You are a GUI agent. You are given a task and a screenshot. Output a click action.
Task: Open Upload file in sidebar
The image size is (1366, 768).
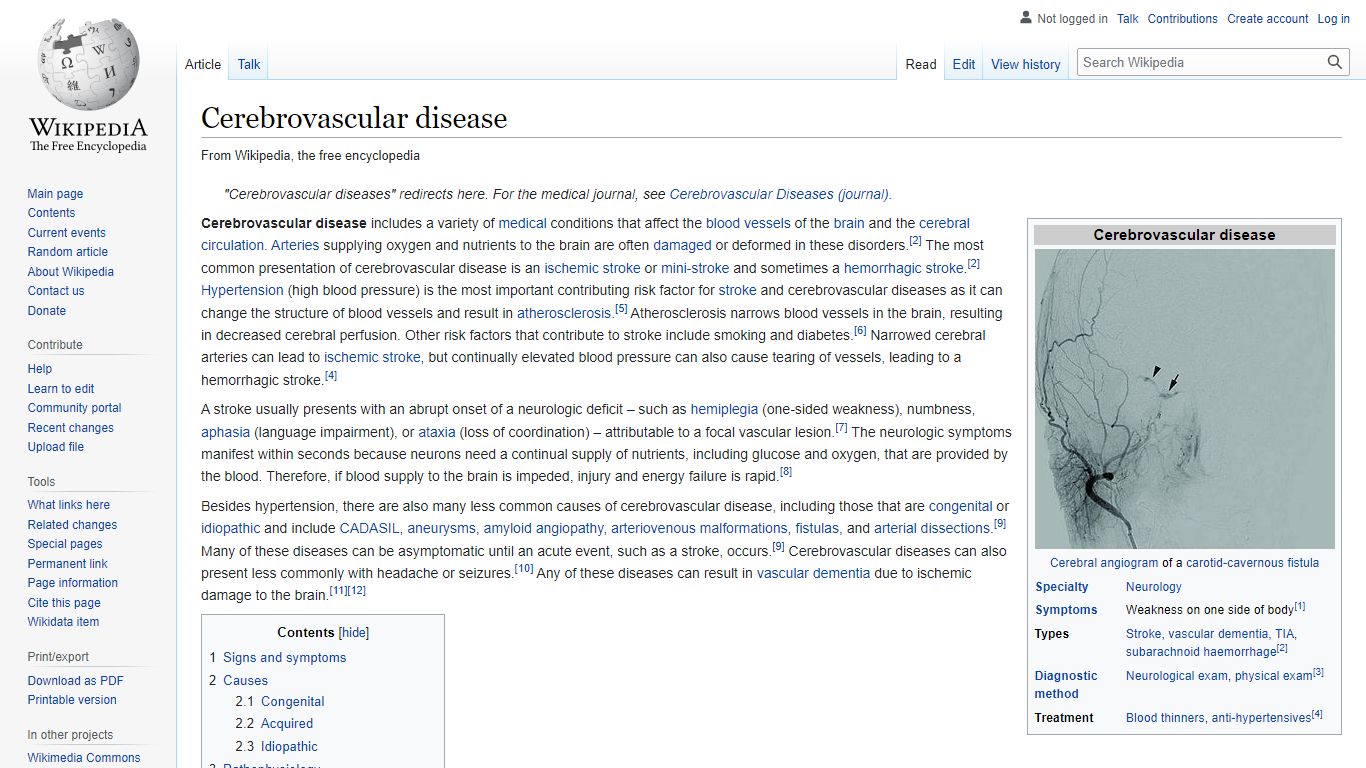pos(56,447)
